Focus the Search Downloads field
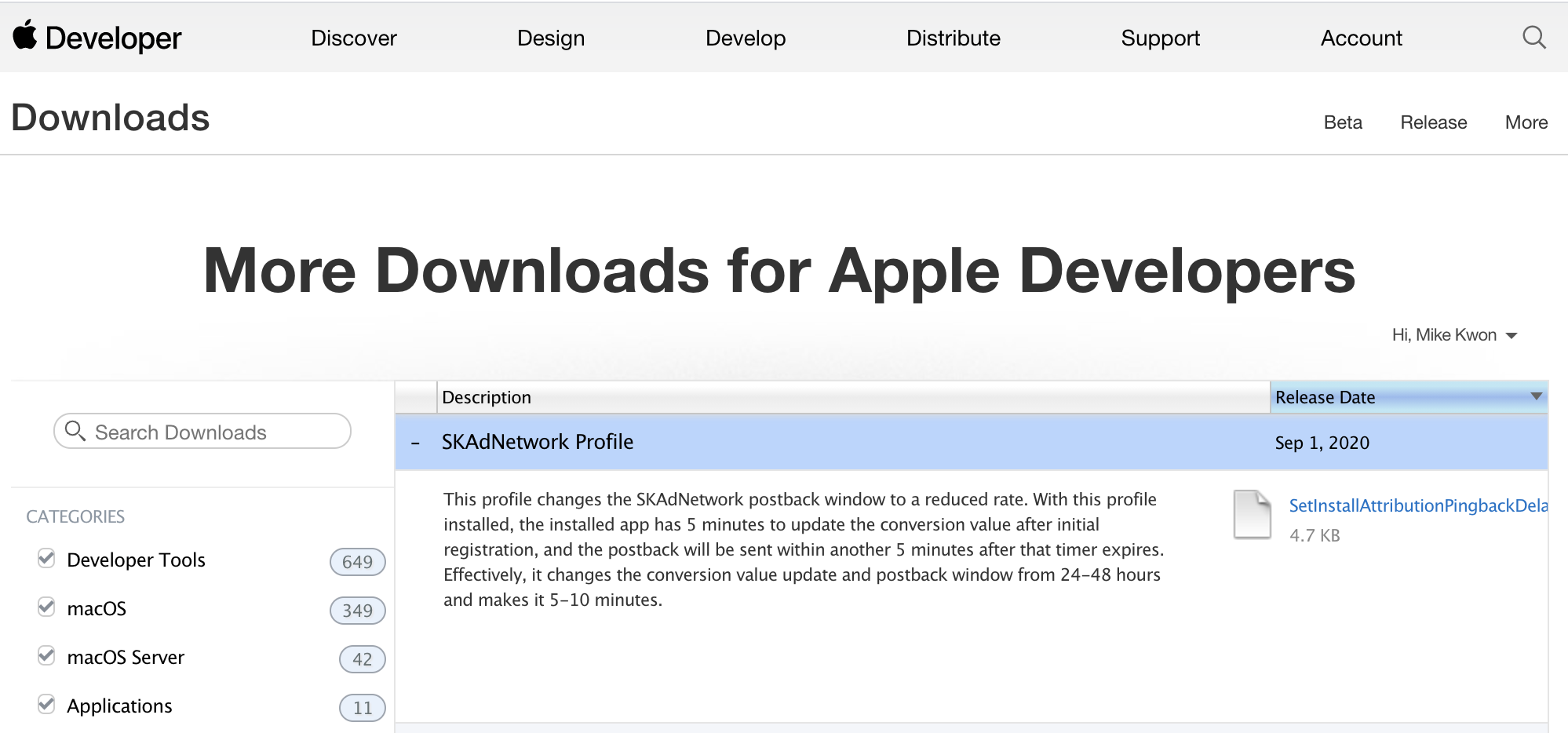This screenshot has width=1568, height=733. (202, 431)
